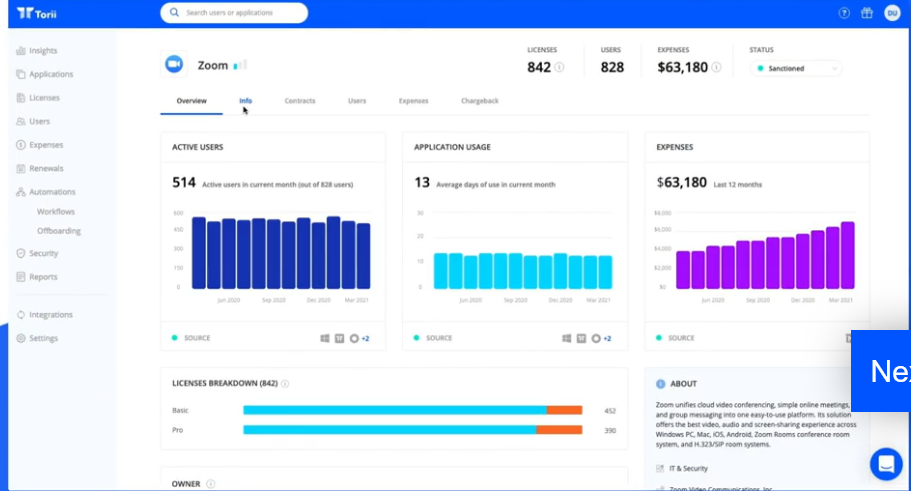911x491 pixels.
Task: Open the DU user avatar menu
Action: [x=892, y=13]
